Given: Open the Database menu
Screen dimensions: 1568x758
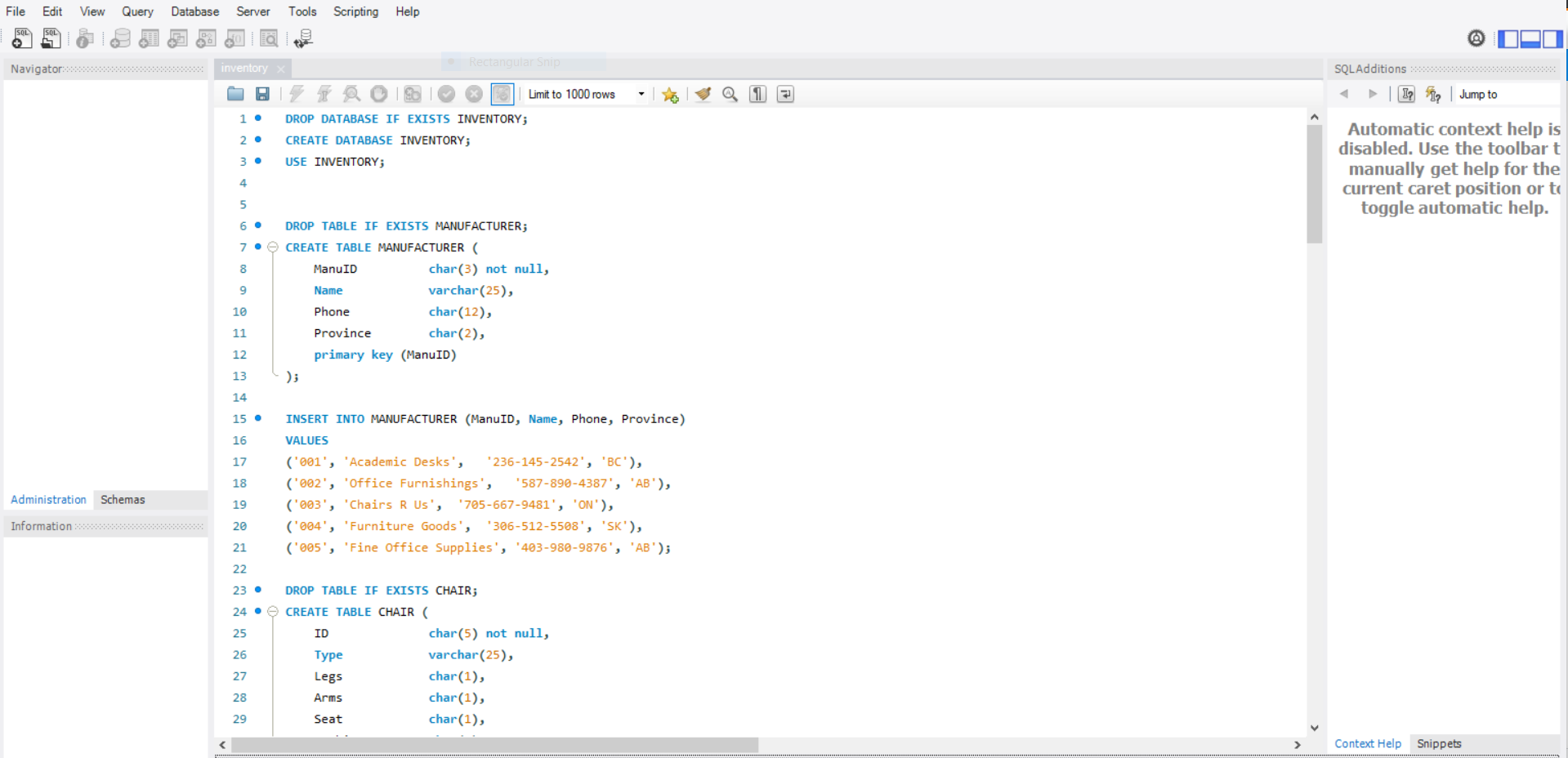Looking at the screenshot, I should [x=194, y=11].
